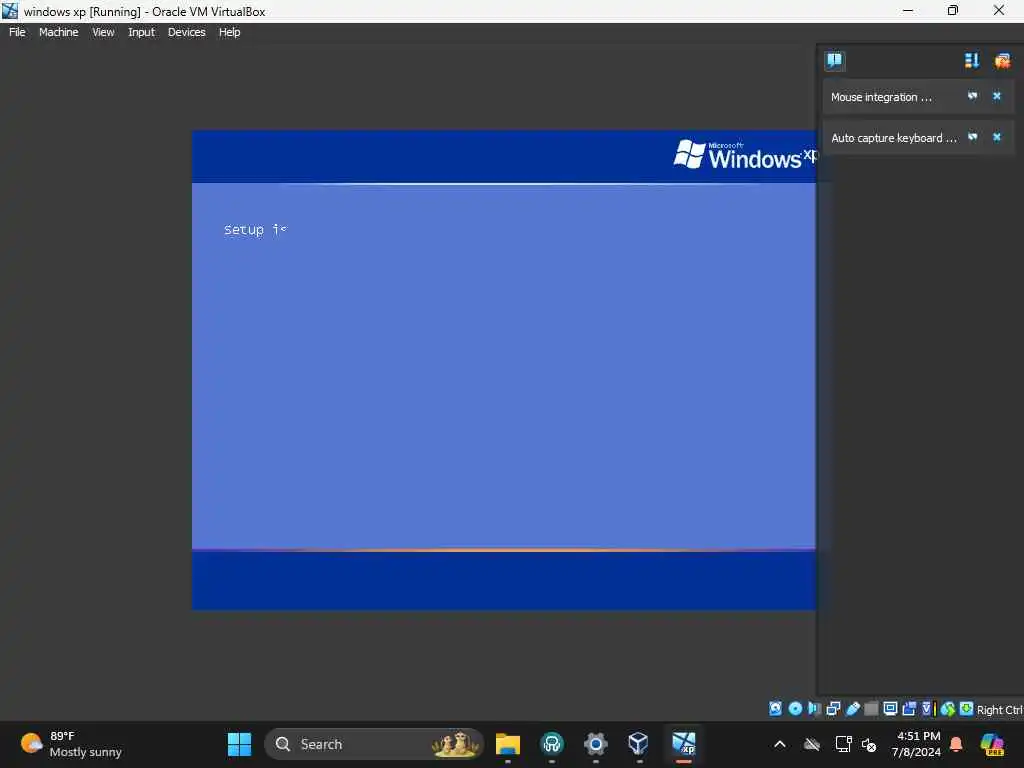This screenshot has width=1024, height=768.
Task: Delete all notifications via orange panel icon
Action: click(x=1002, y=61)
